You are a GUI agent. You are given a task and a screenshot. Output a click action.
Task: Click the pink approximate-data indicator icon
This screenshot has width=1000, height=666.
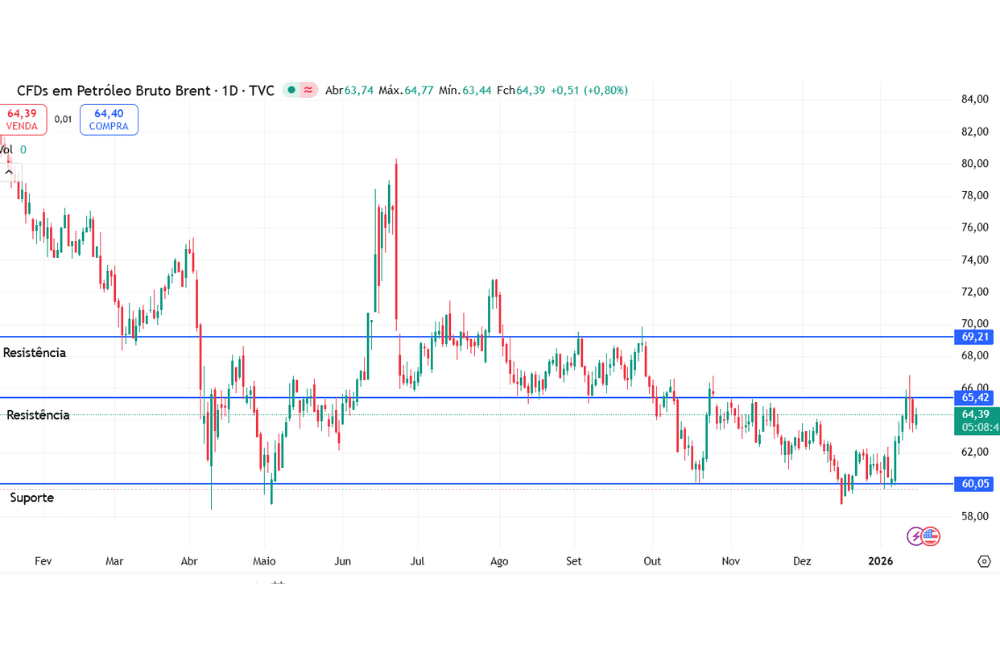pyautogui.click(x=309, y=90)
